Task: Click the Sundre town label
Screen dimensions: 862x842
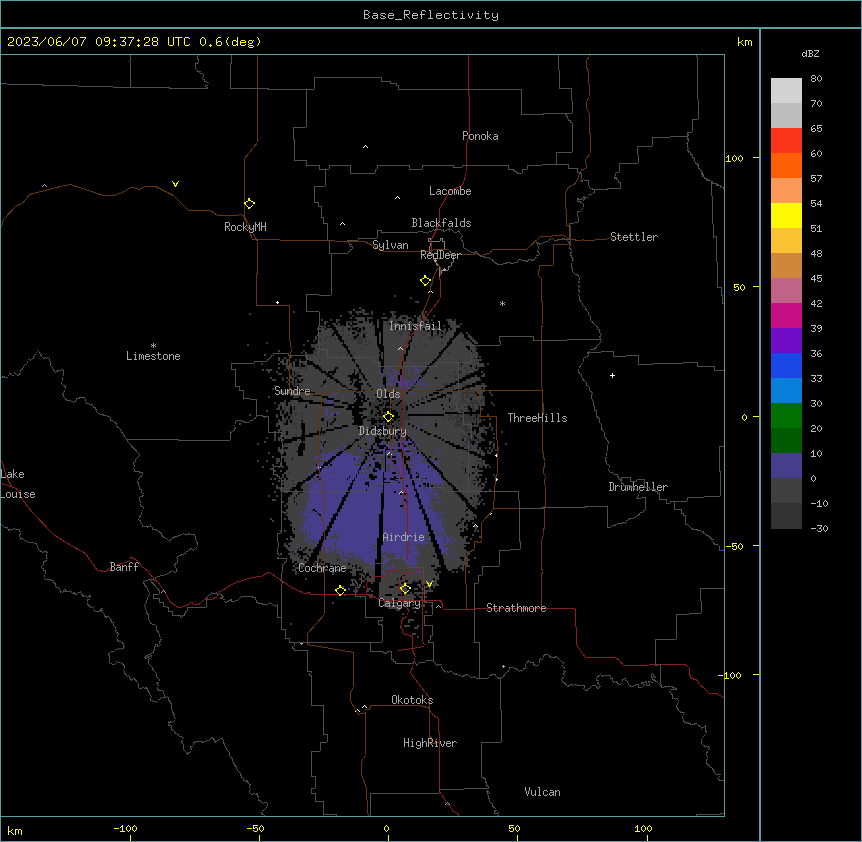Action: pyautogui.click(x=292, y=391)
